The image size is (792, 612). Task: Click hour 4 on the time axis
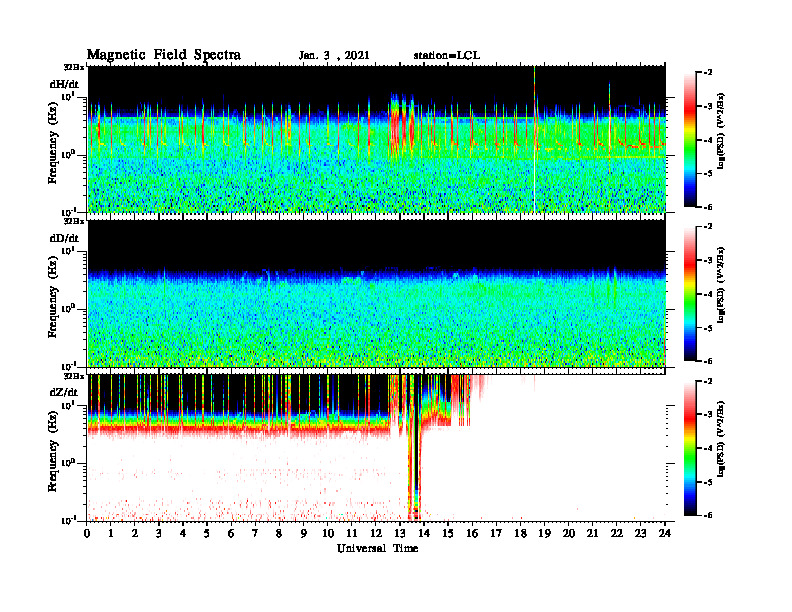click(183, 533)
